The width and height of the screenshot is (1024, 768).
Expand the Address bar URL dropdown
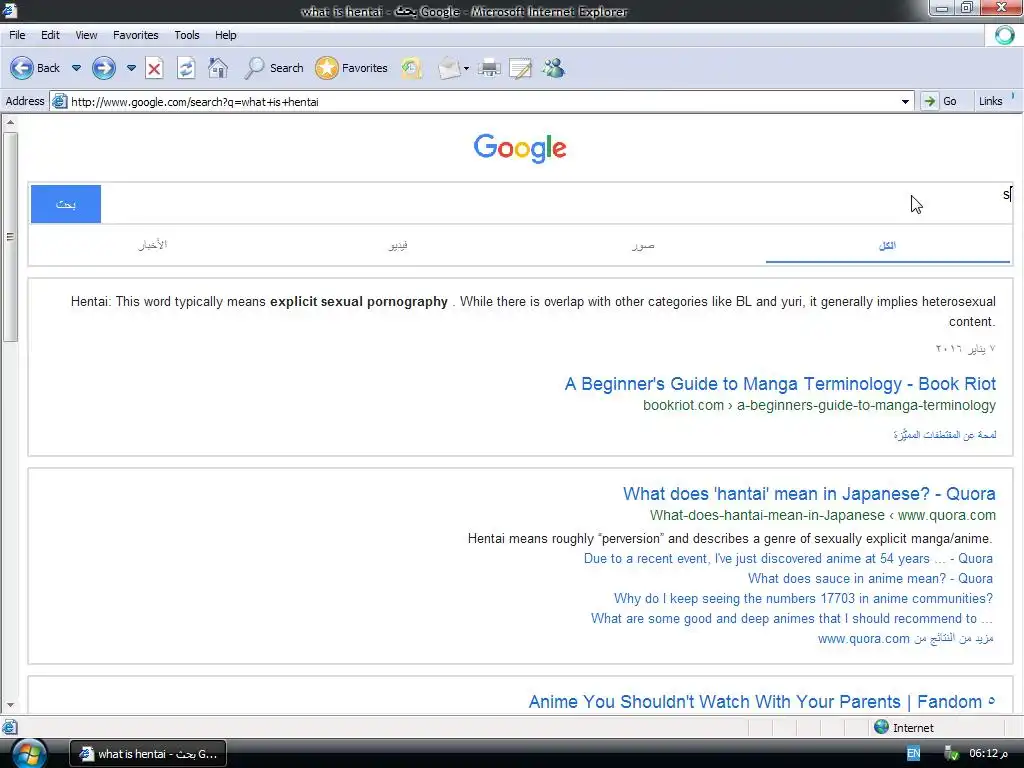pyautogui.click(x=905, y=101)
